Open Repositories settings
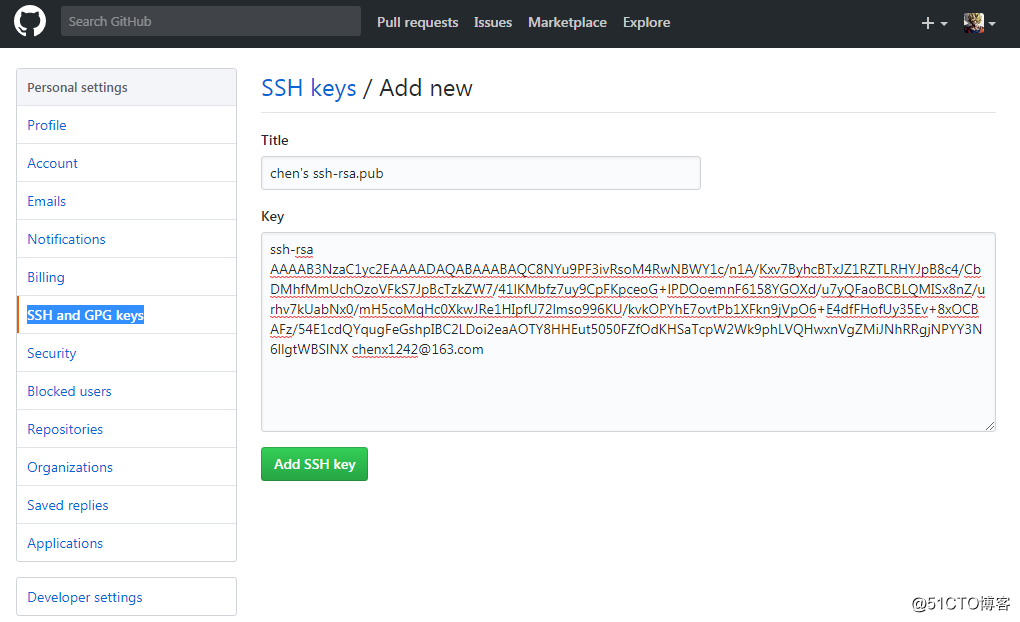 [x=126, y=429]
